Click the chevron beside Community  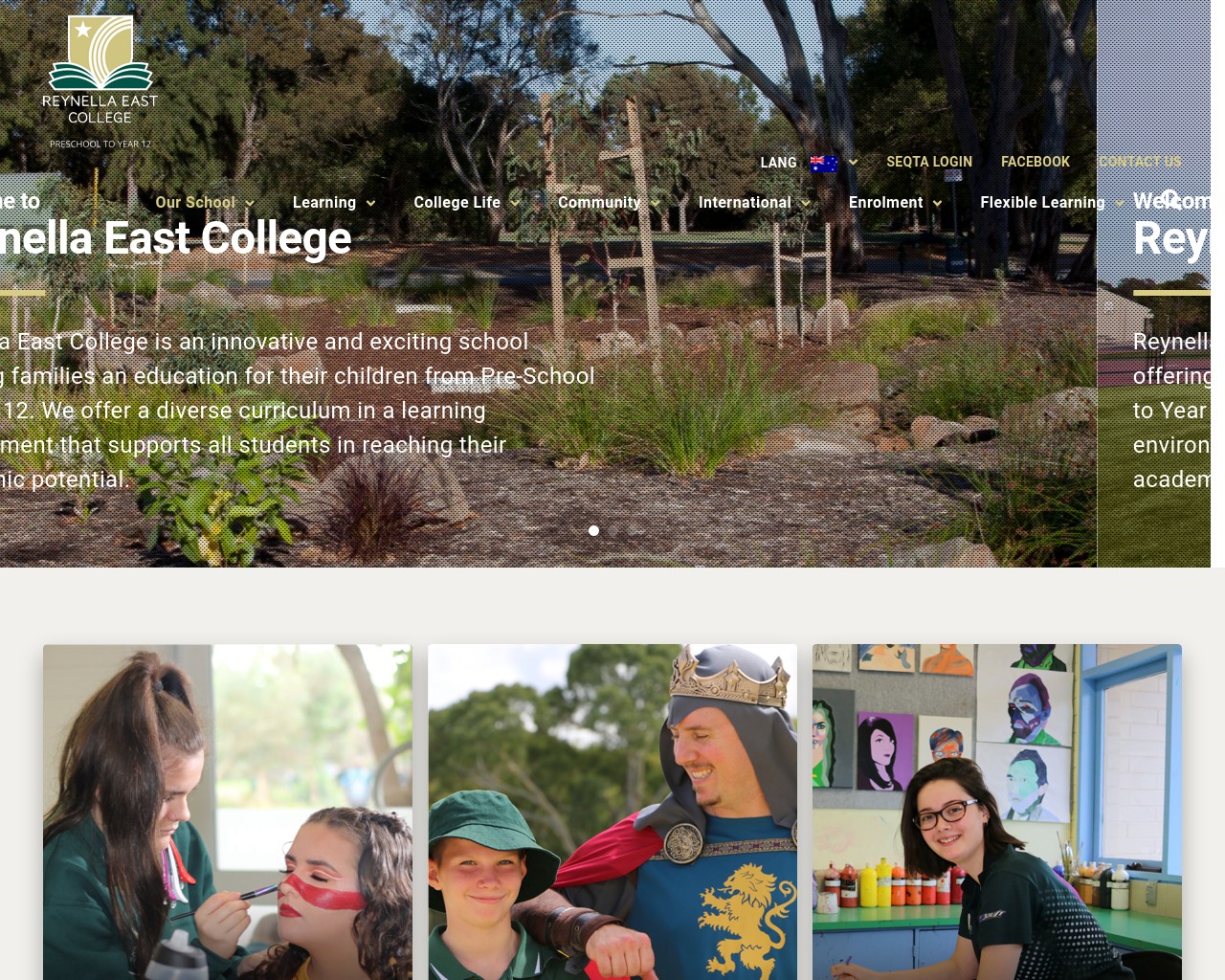[x=655, y=203]
